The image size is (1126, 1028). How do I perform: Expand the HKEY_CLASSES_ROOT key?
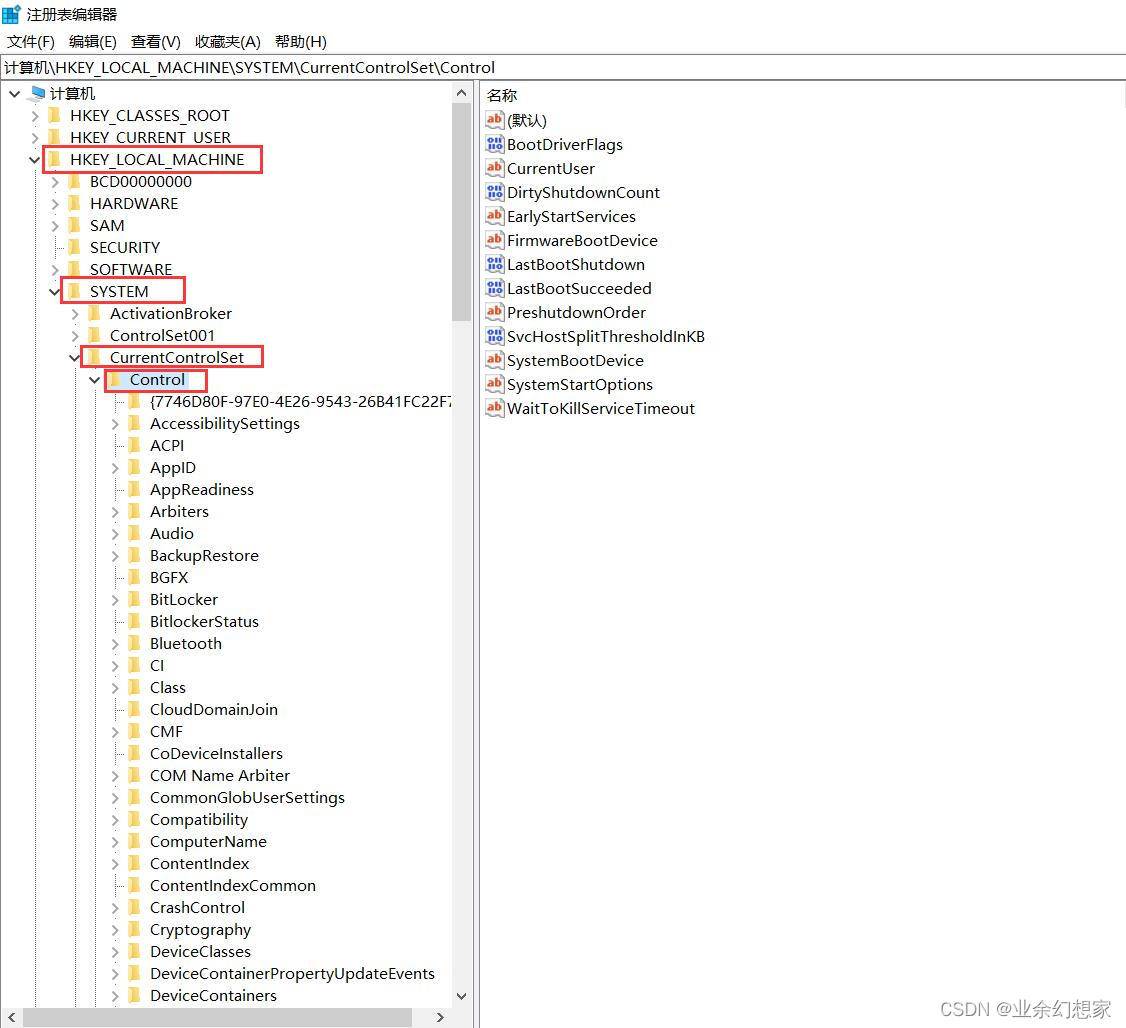tap(35, 115)
